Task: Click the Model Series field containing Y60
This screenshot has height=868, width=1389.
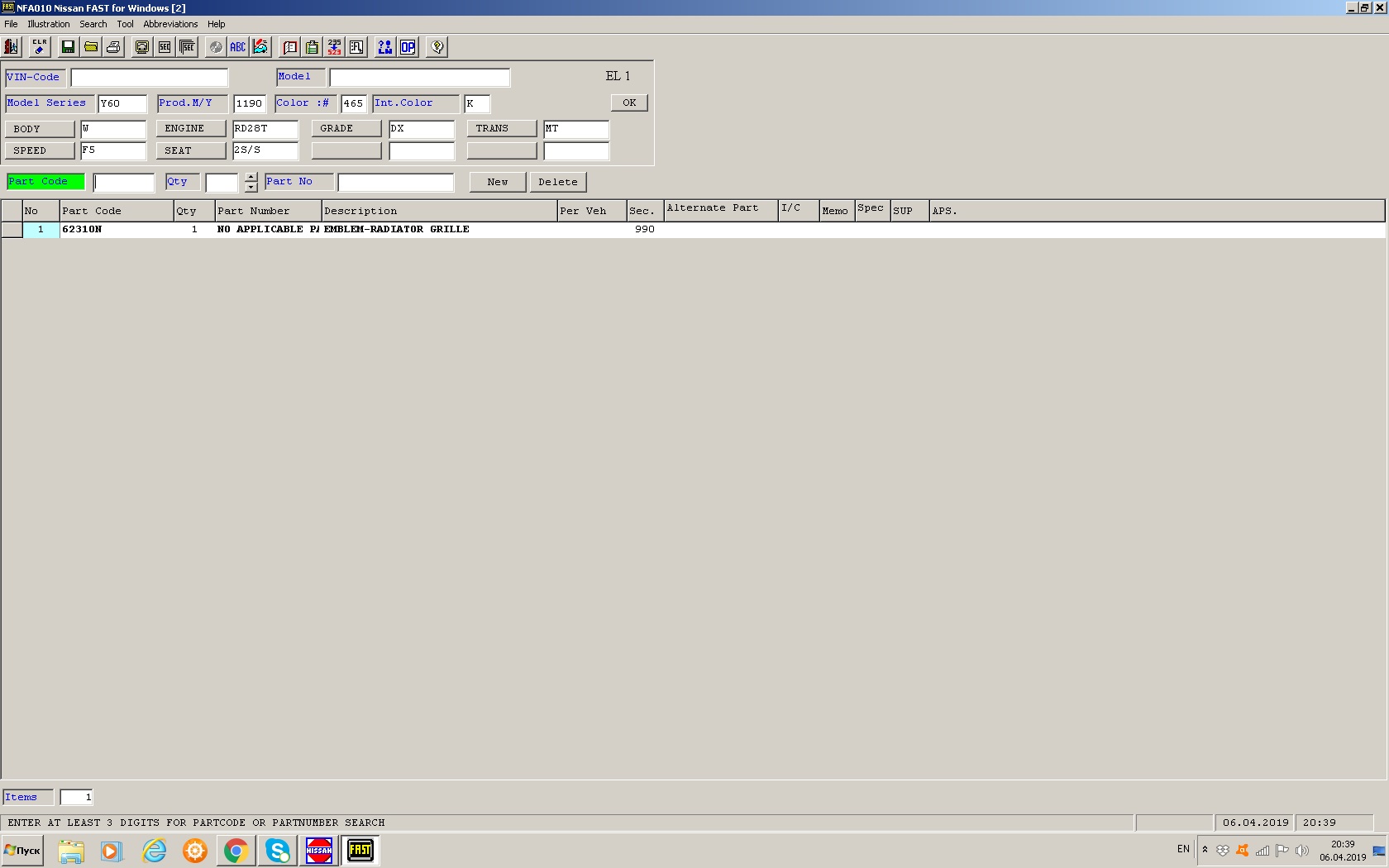Action: pyautogui.click(x=122, y=103)
